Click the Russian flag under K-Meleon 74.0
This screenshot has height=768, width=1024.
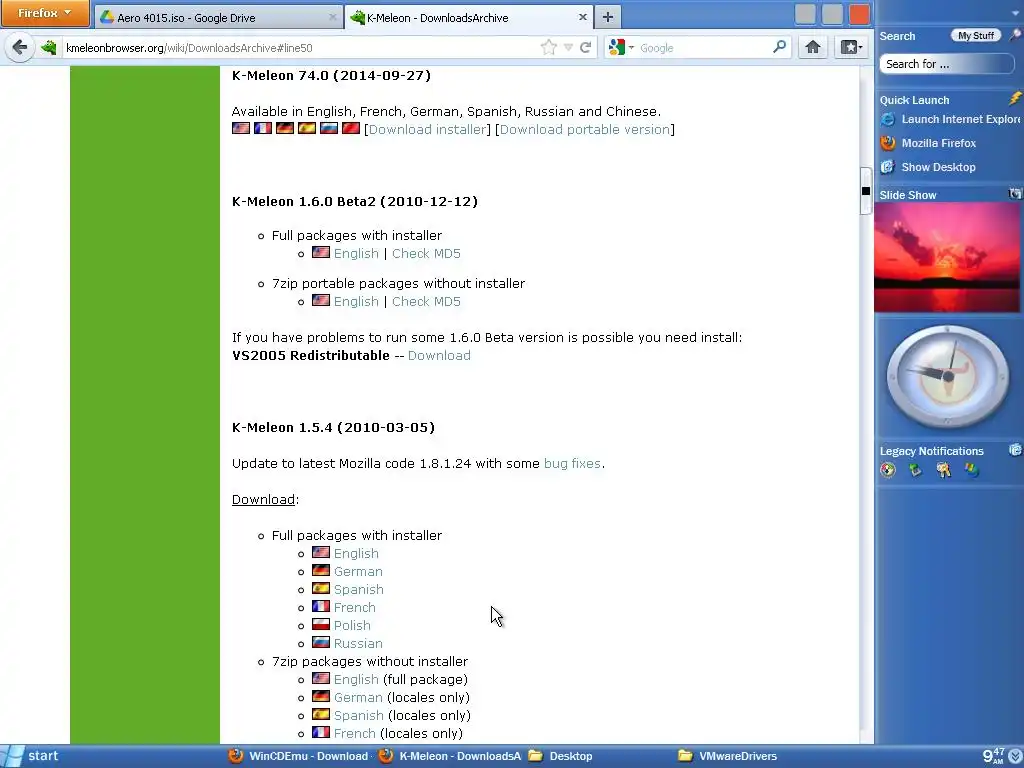tap(328, 128)
